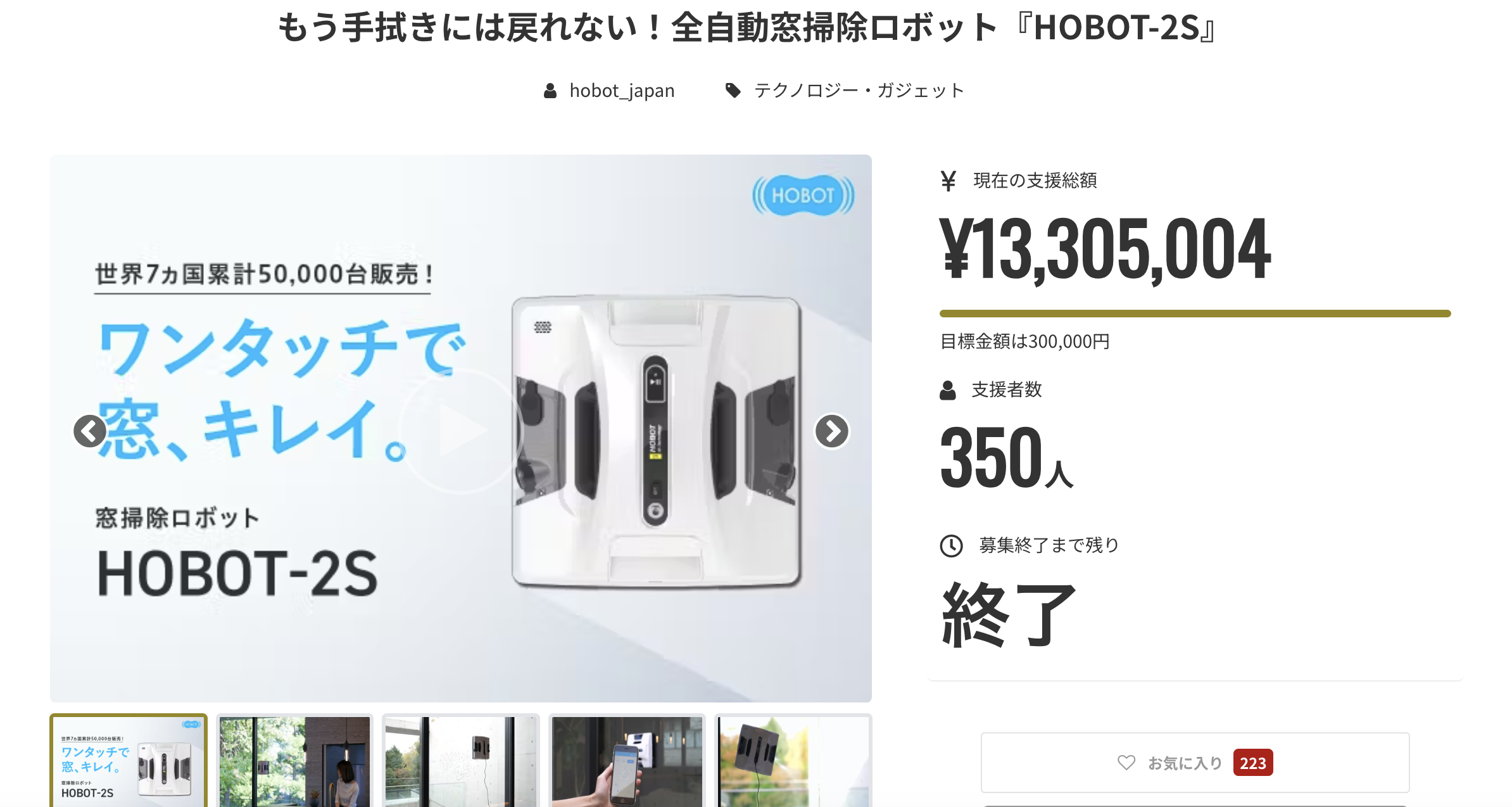Open the テクノロジー・ガジェット category link

(x=859, y=91)
